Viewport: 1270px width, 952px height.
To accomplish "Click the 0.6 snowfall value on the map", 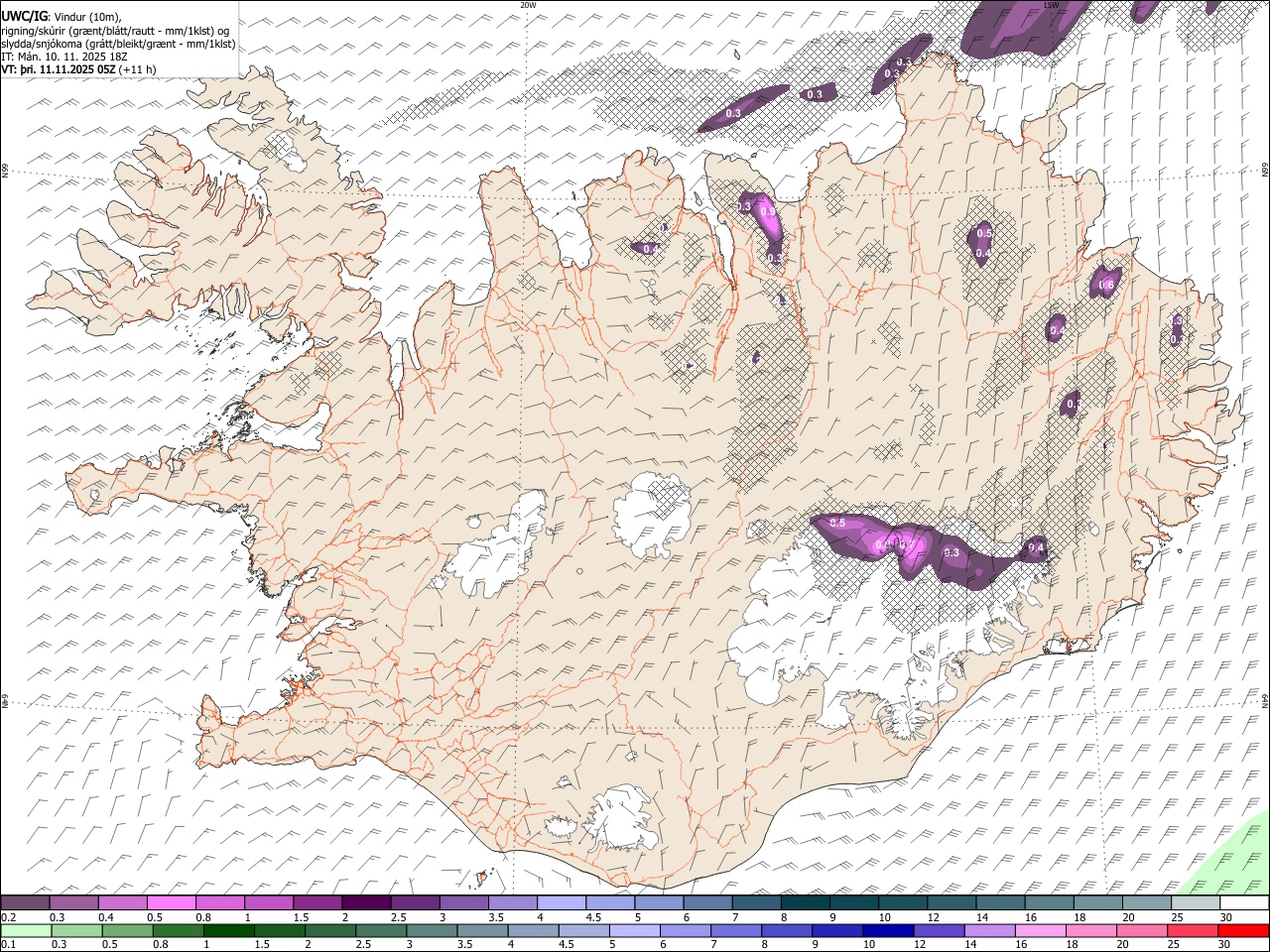I will 1107,286.
